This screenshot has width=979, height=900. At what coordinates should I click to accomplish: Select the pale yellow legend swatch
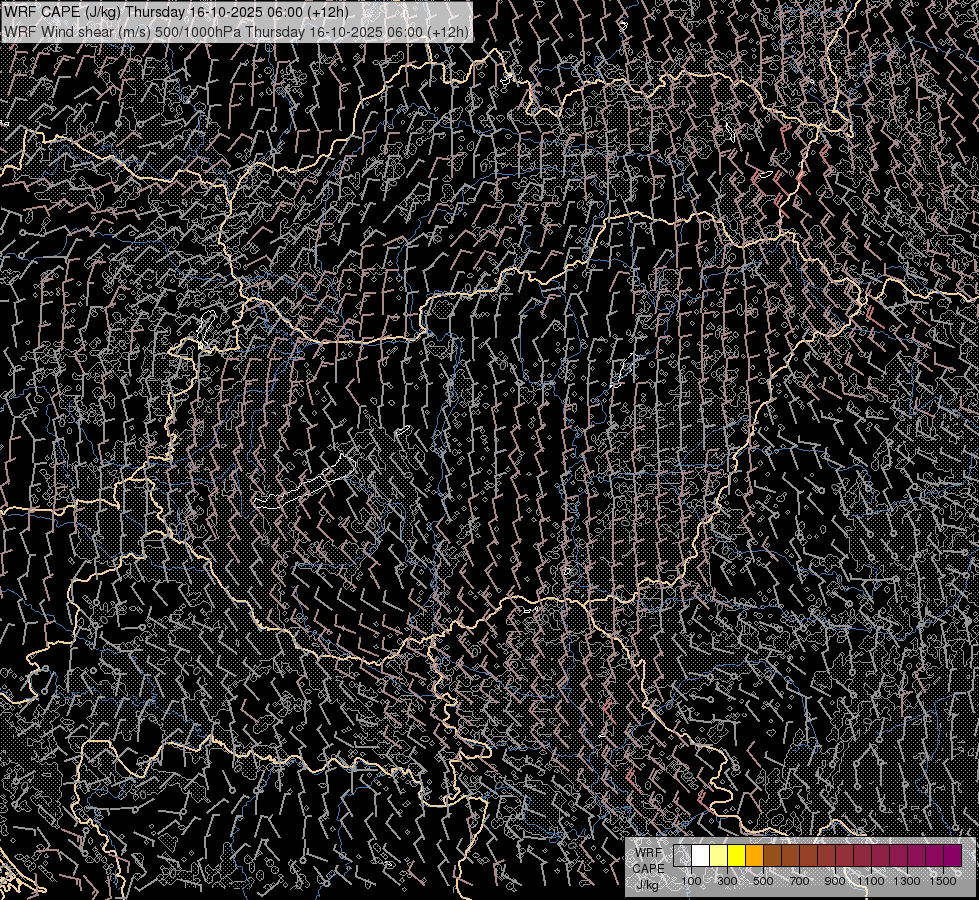click(719, 855)
